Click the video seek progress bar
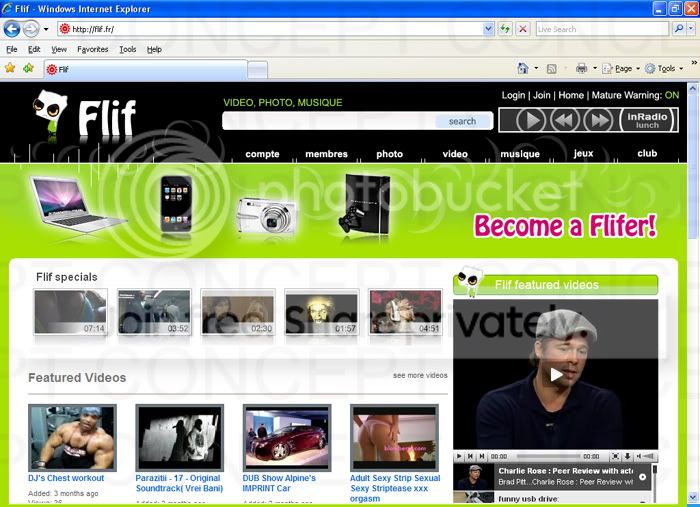 click(x=549, y=456)
